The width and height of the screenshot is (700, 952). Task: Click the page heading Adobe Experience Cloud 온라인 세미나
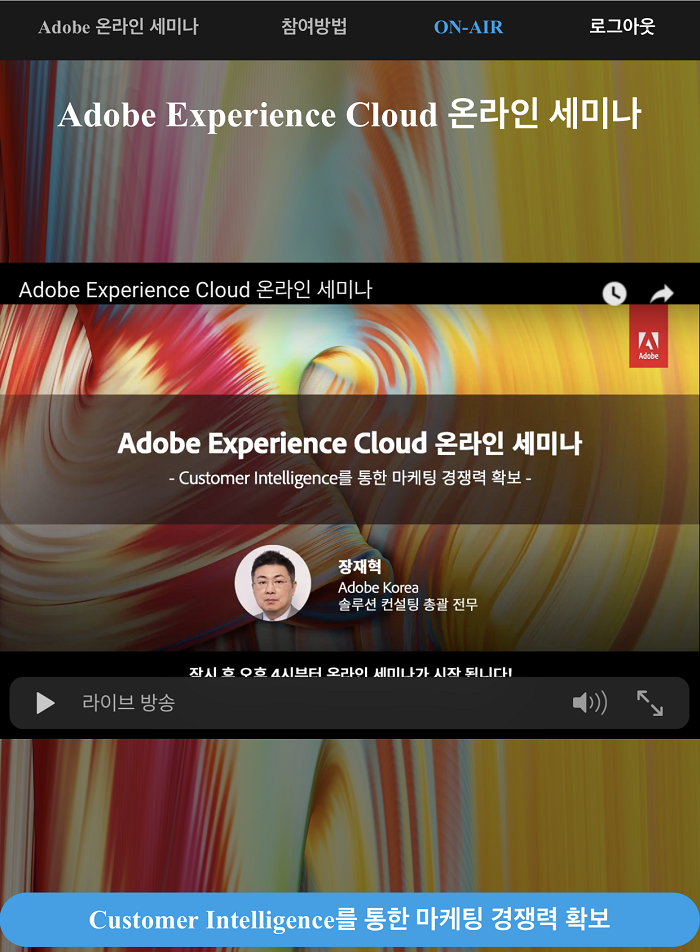(350, 114)
